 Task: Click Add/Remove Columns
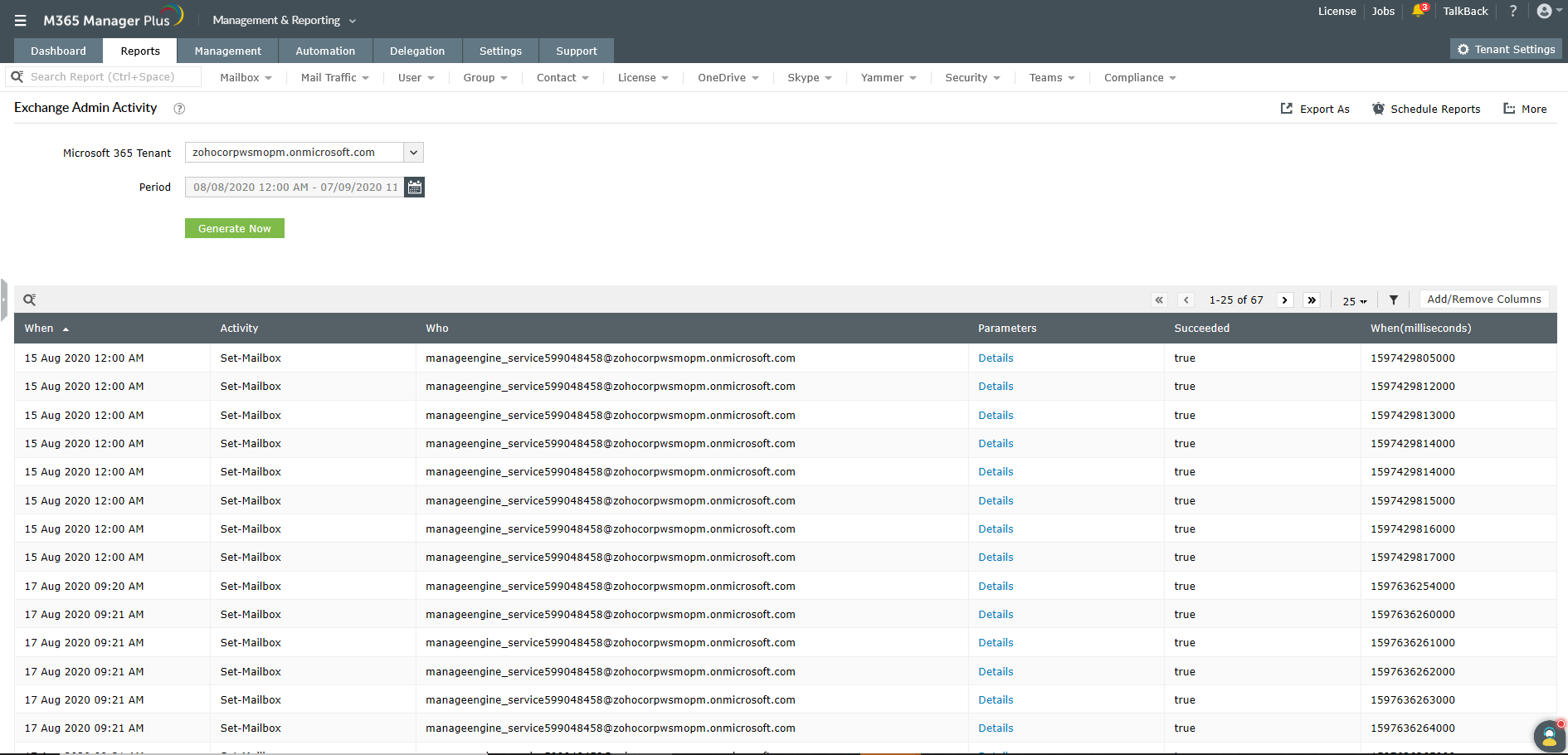pos(1484,300)
